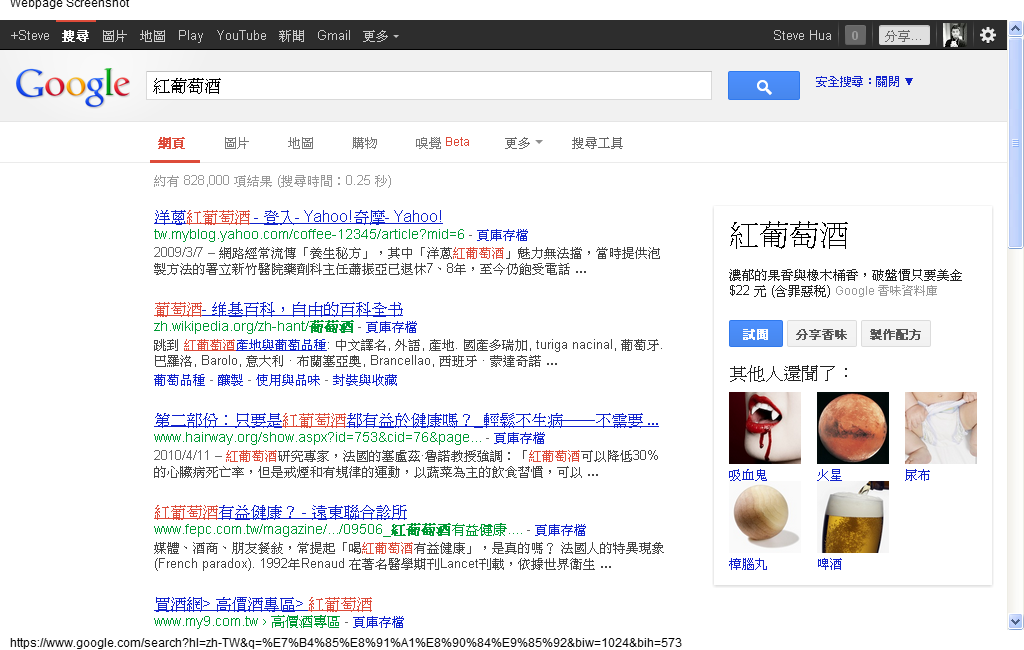
Task: Click the Steve Hua account name
Action: 802,36
